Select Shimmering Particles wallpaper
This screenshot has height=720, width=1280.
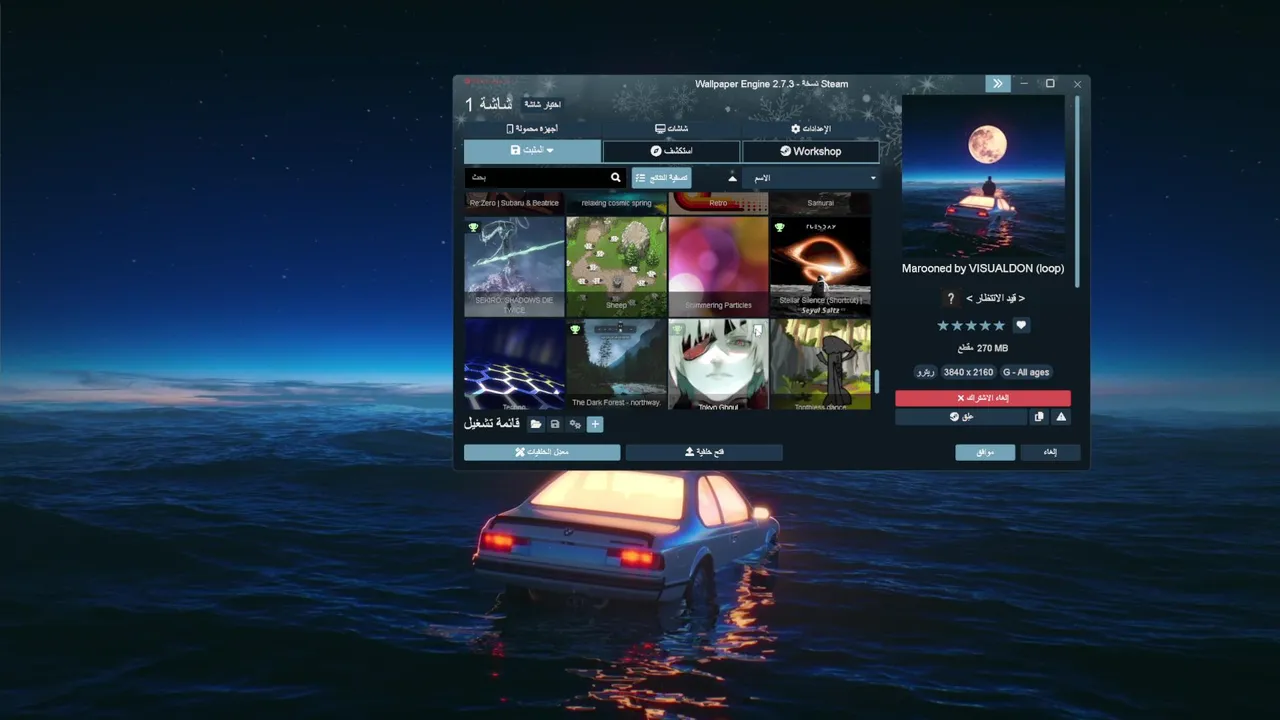[718, 267]
